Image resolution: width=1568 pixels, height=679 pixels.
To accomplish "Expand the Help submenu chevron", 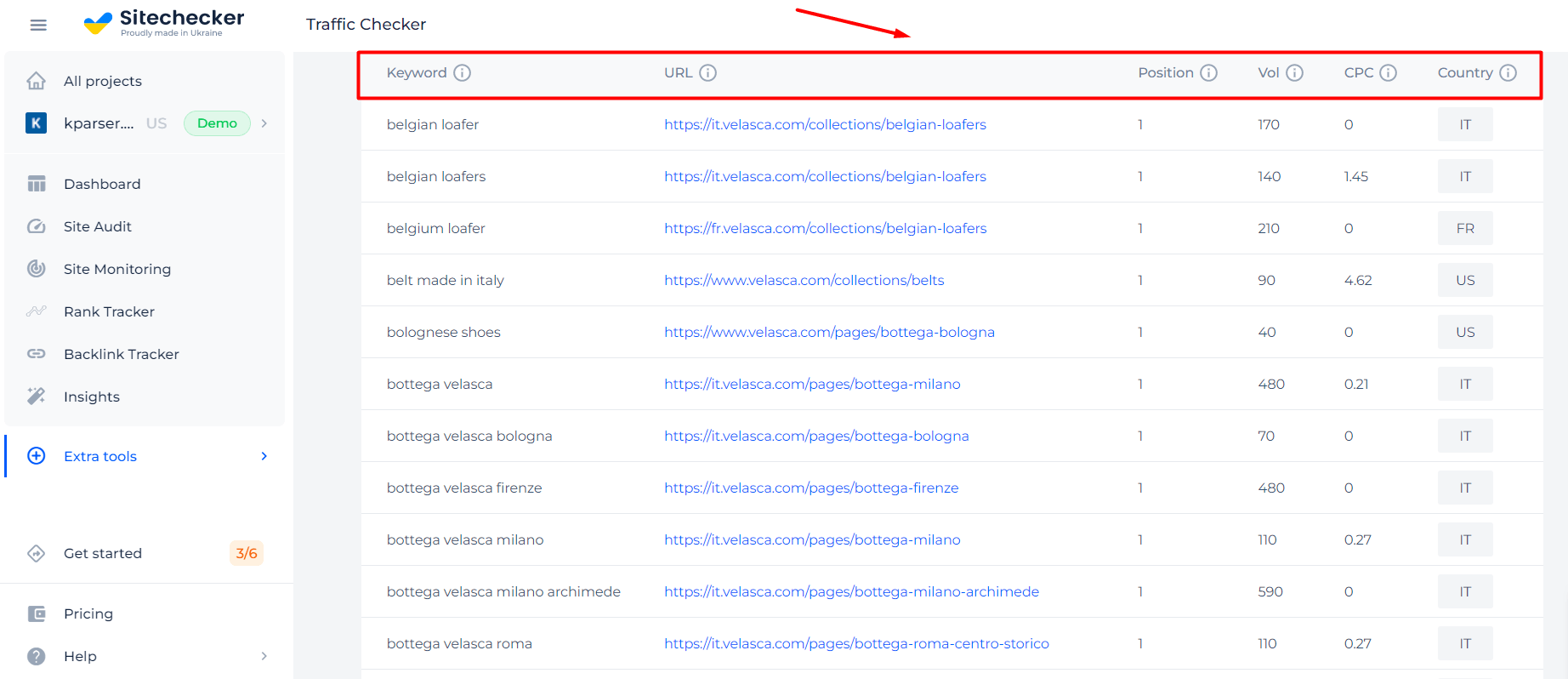I will [264, 656].
